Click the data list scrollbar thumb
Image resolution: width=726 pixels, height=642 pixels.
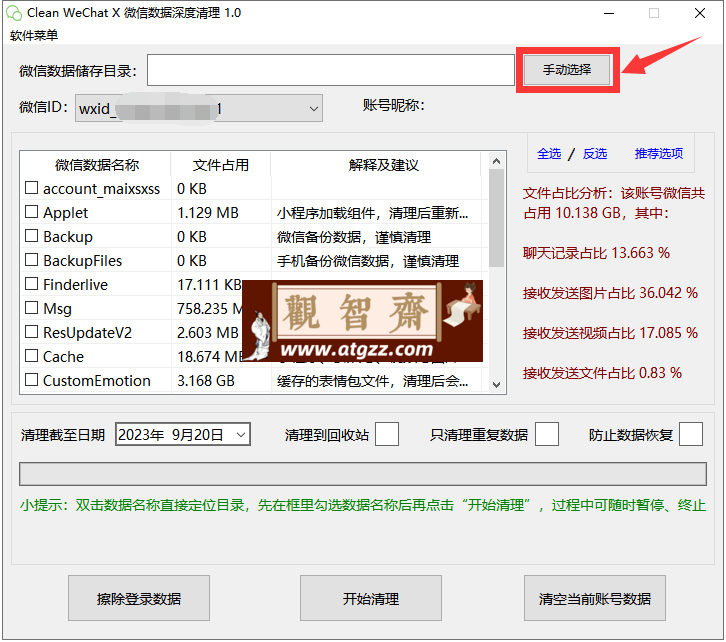(x=496, y=218)
